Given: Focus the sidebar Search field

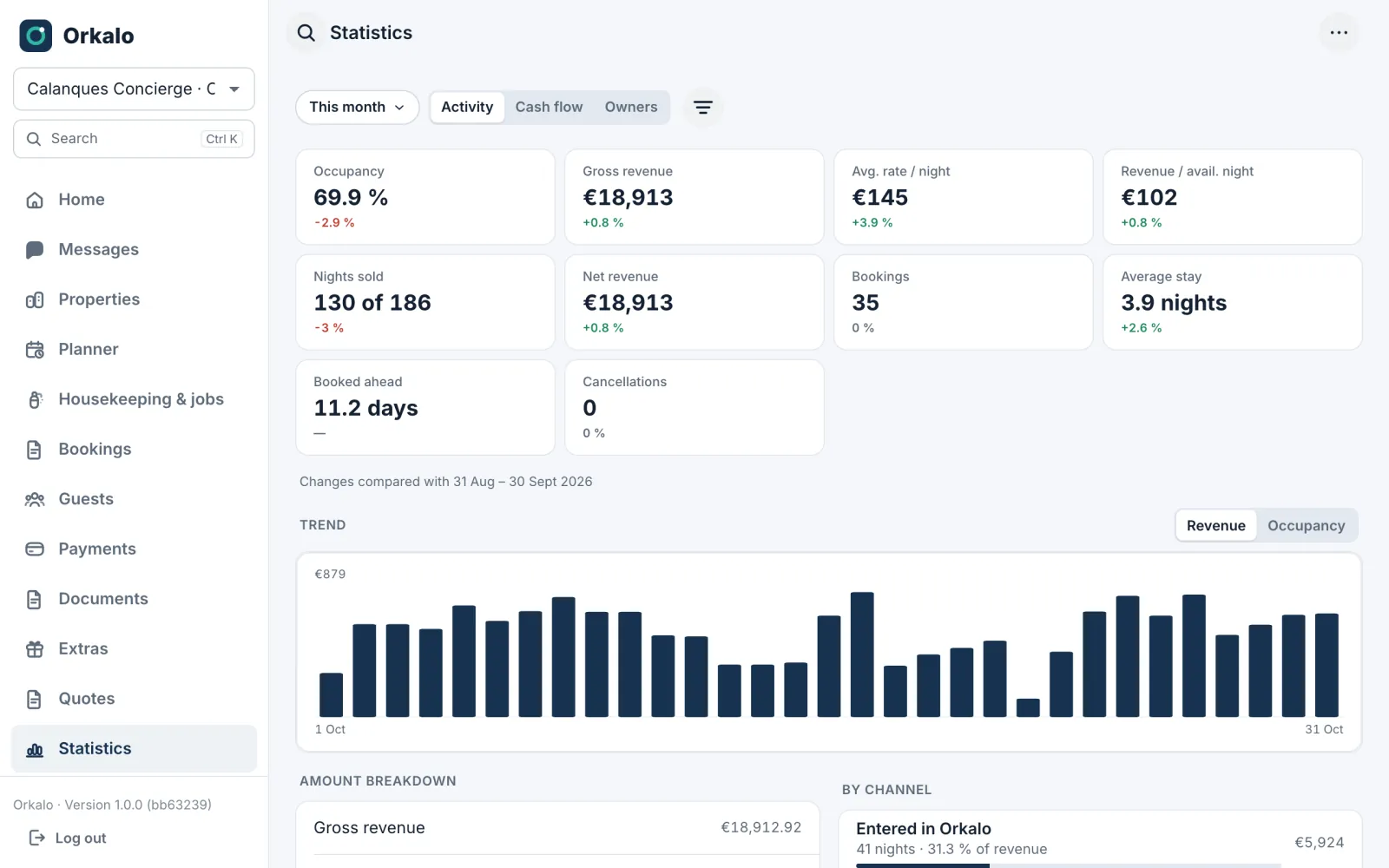Looking at the screenshot, I should [134, 139].
